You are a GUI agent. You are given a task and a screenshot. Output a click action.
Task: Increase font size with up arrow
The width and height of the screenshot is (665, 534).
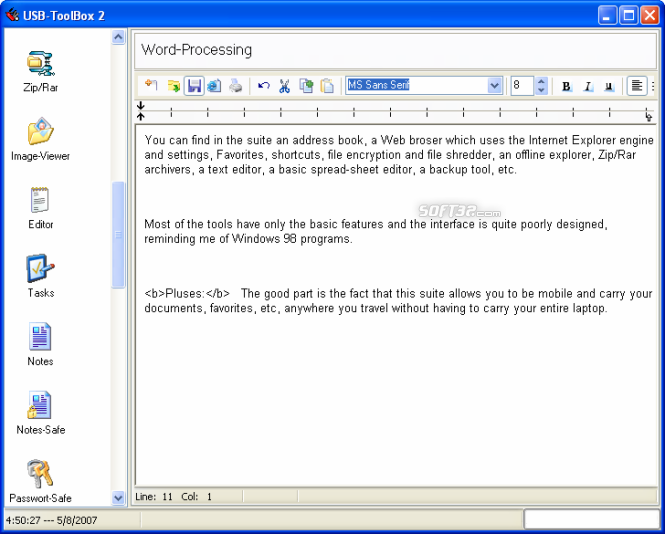[x=541, y=81]
